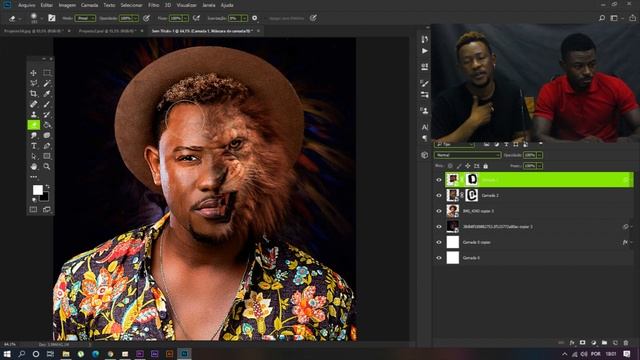
Task: Open the brush preset picker
Action: [35, 18]
